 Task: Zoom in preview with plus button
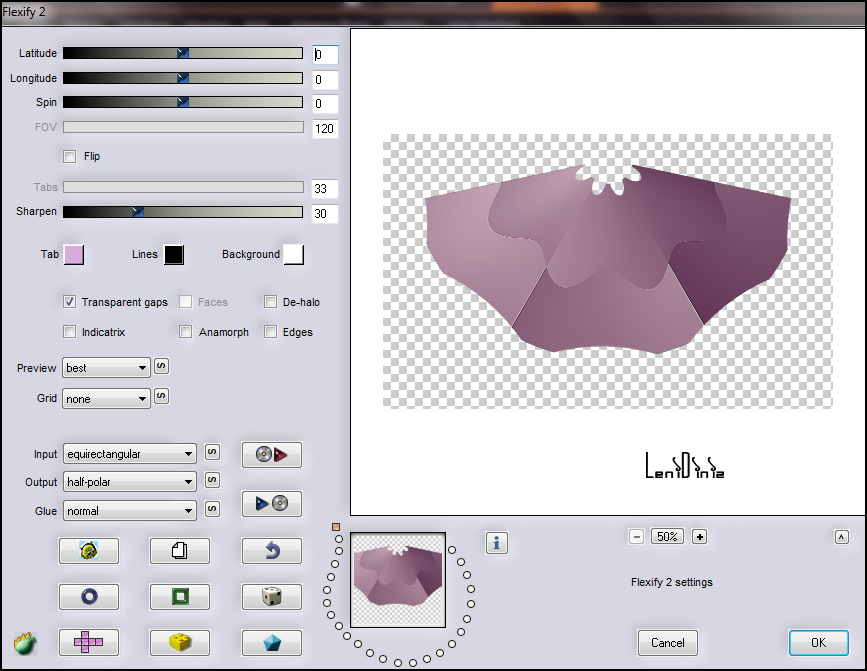tap(700, 537)
